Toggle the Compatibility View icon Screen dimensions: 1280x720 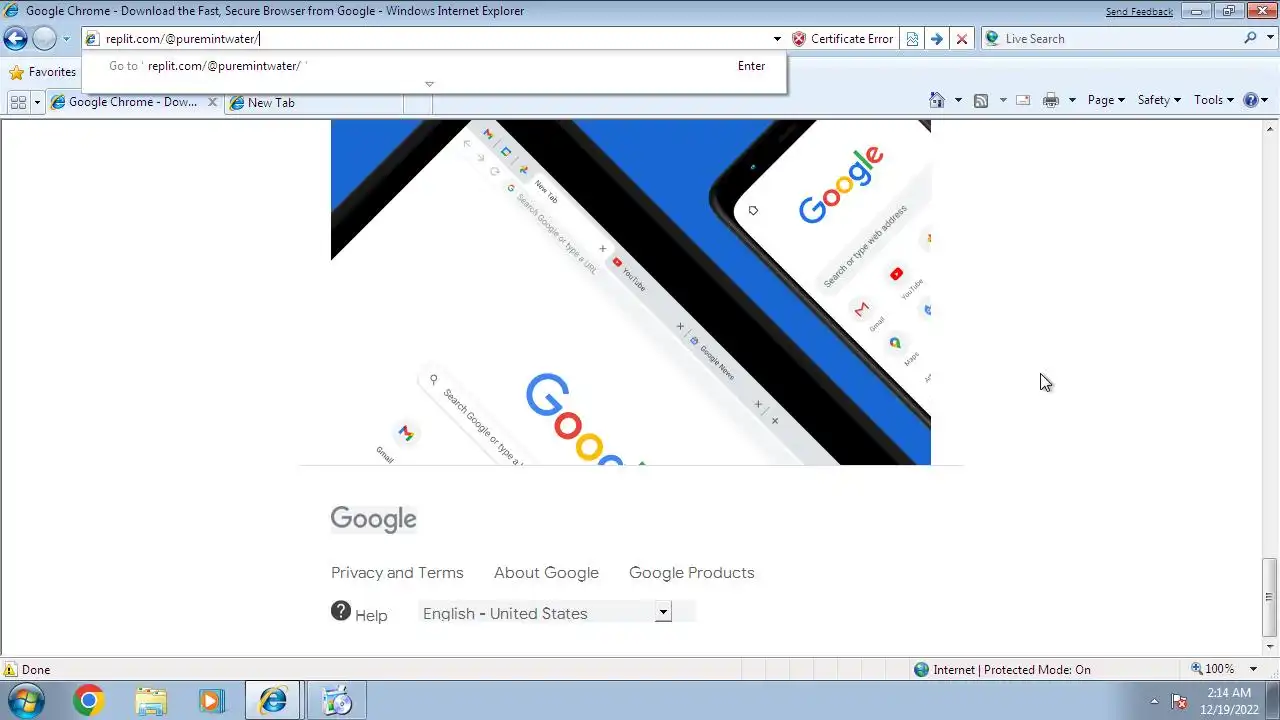click(x=912, y=39)
